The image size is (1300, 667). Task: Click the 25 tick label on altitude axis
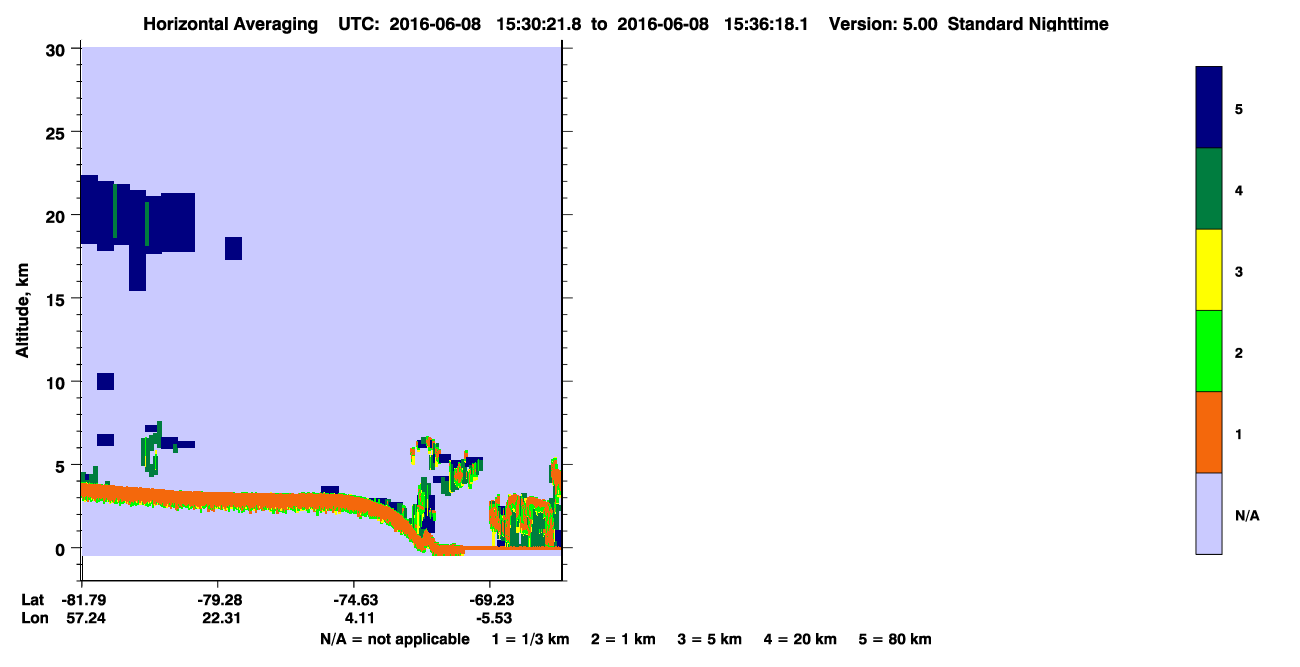click(55, 132)
